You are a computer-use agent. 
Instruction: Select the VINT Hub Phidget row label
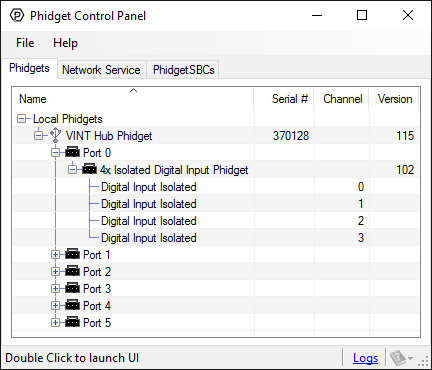point(109,136)
